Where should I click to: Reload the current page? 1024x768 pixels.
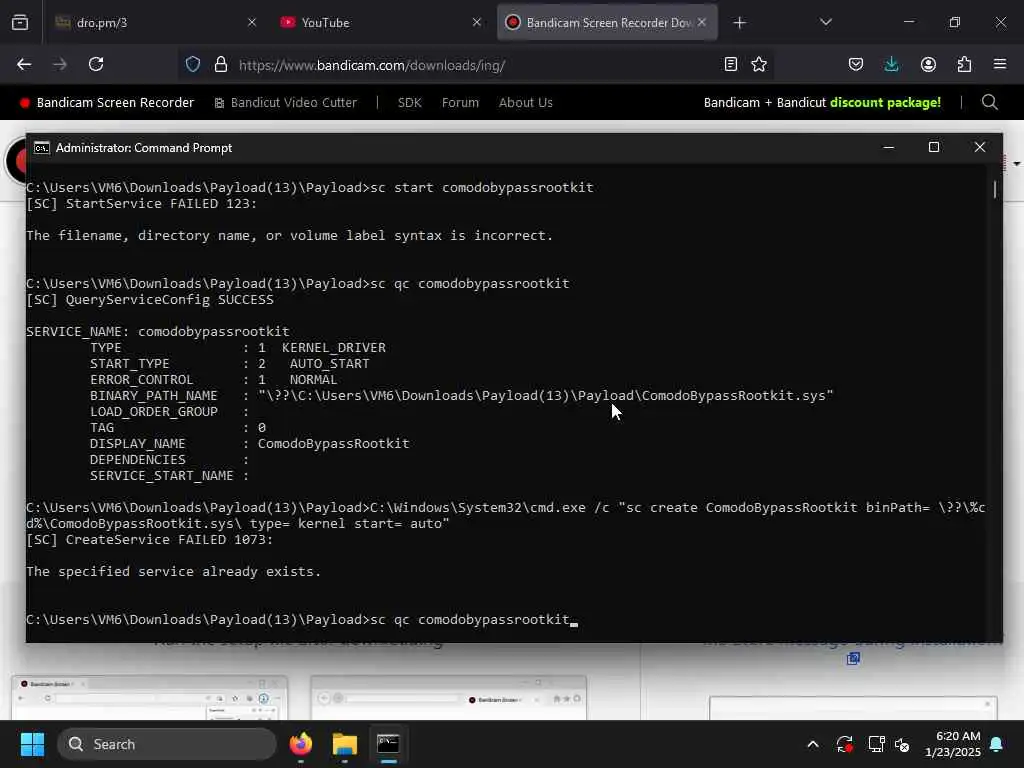(x=96, y=65)
